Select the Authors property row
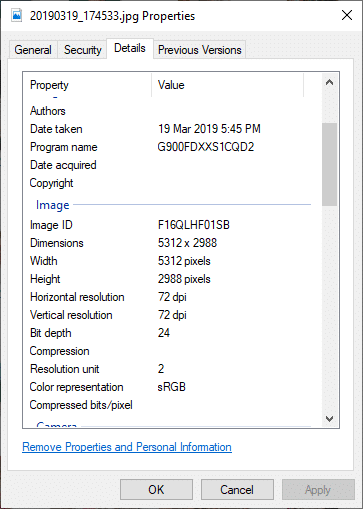 click(170, 111)
